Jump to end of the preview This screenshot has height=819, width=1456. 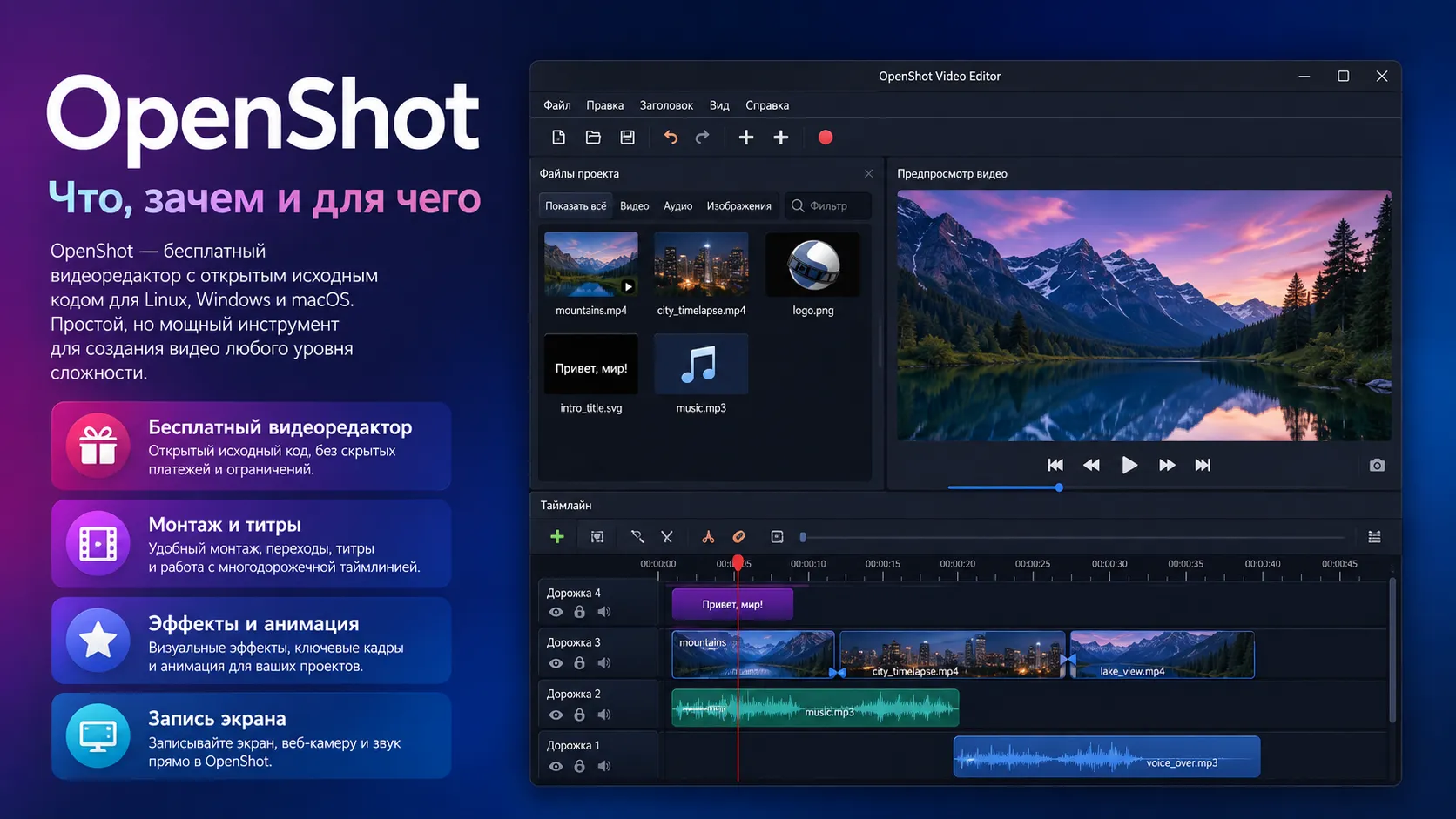click(x=1203, y=466)
